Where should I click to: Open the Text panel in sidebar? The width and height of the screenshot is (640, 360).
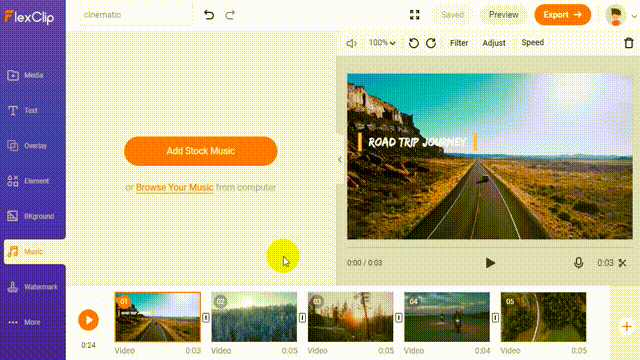(x=22, y=110)
